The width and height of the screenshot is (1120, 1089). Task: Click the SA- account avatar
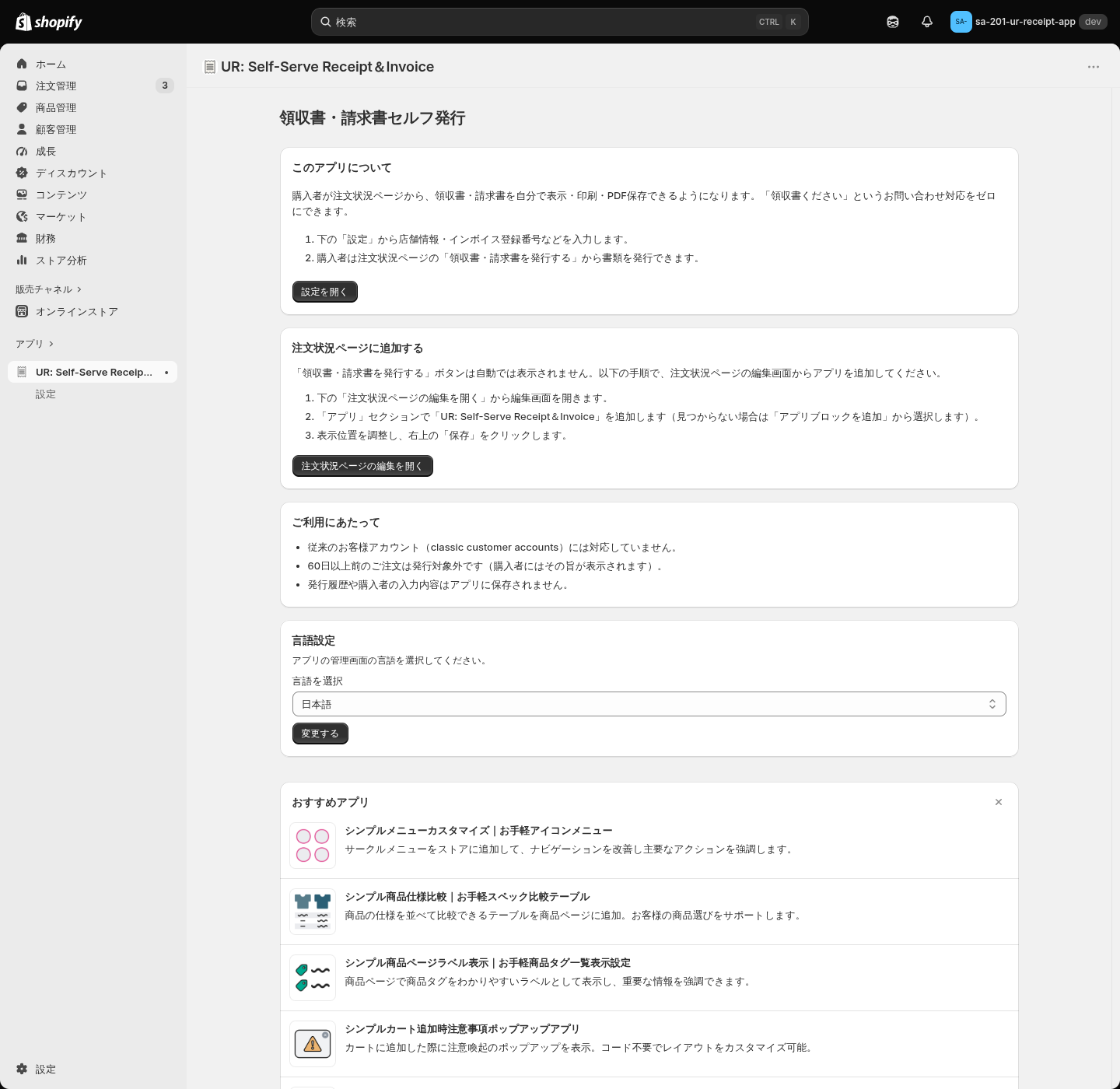[x=961, y=22]
